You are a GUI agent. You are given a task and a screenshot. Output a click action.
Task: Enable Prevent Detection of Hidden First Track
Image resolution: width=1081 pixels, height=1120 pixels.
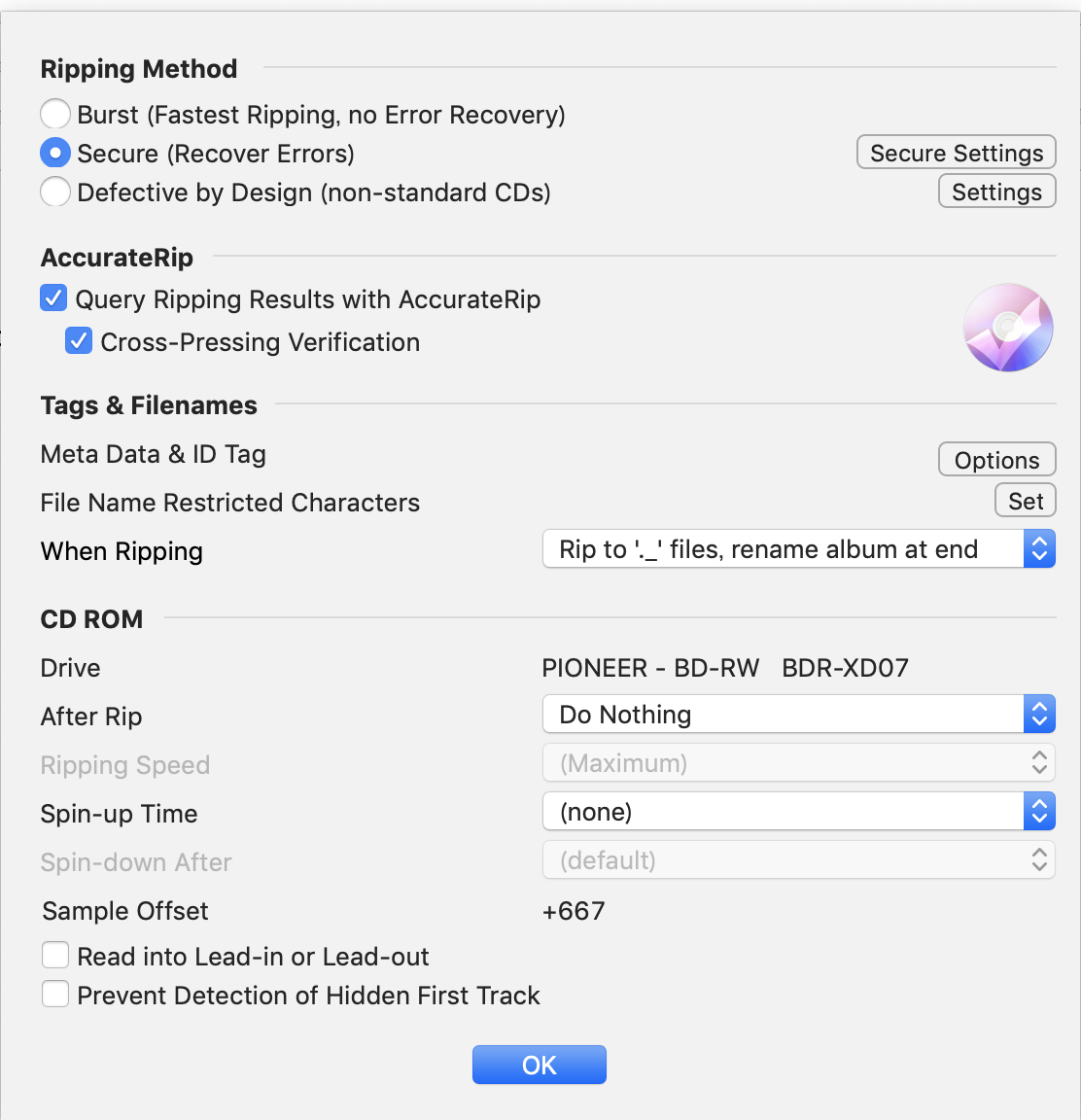point(55,994)
